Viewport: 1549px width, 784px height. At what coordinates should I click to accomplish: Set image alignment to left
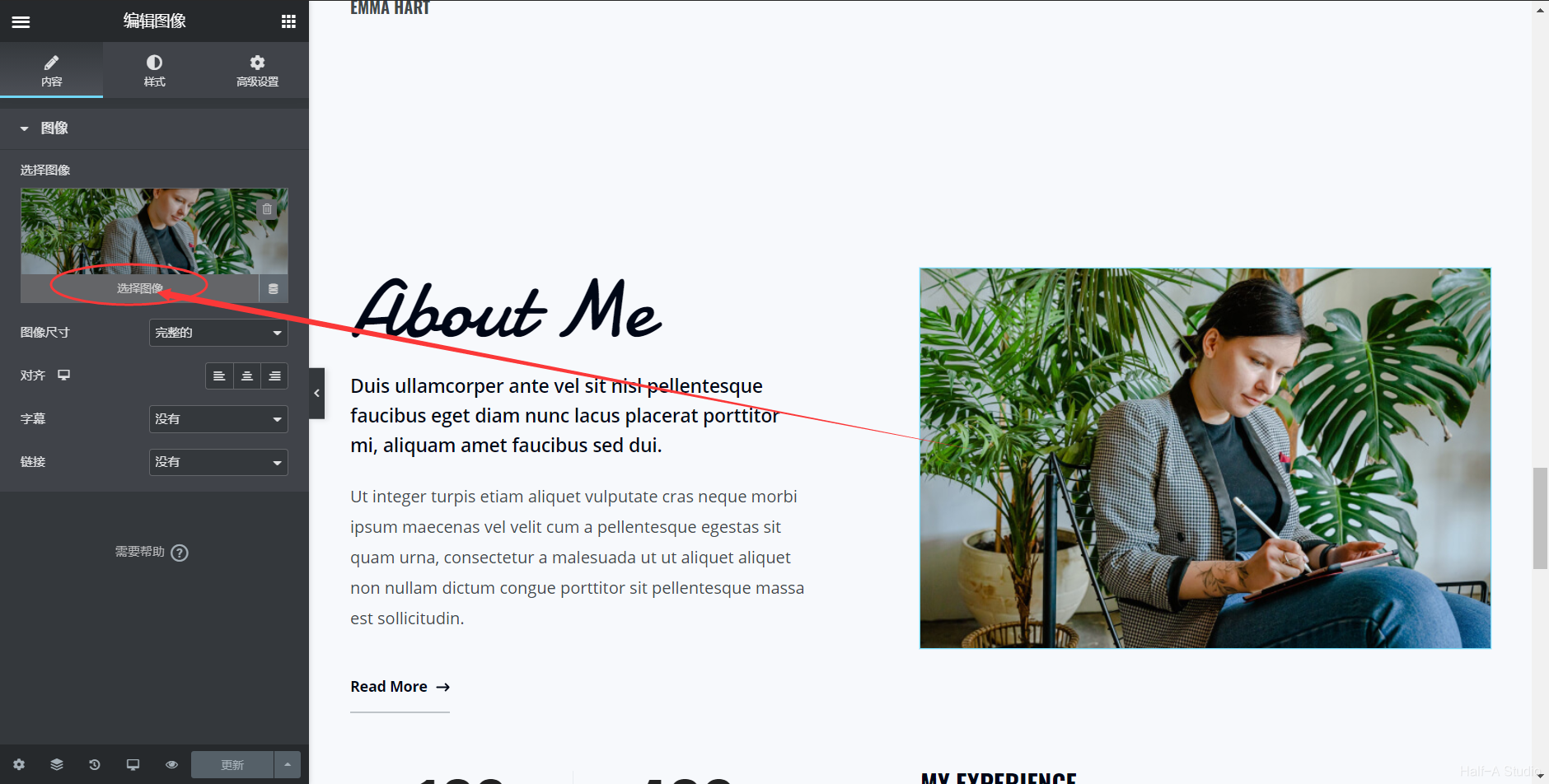pyautogui.click(x=219, y=376)
